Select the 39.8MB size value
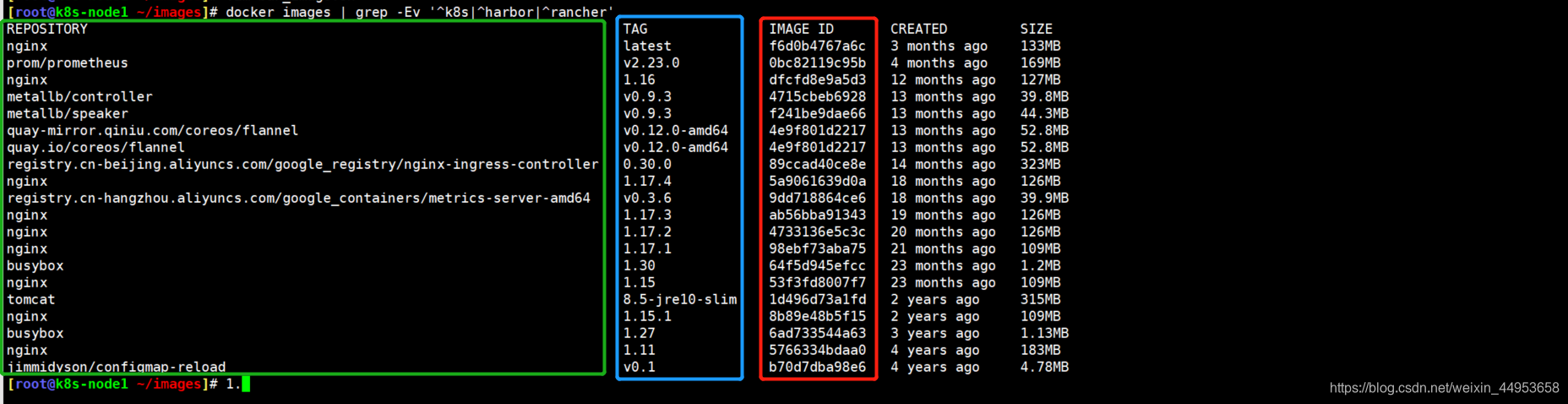Image resolution: width=1568 pixels, height=404 pixels. [x=1045, y=97]
